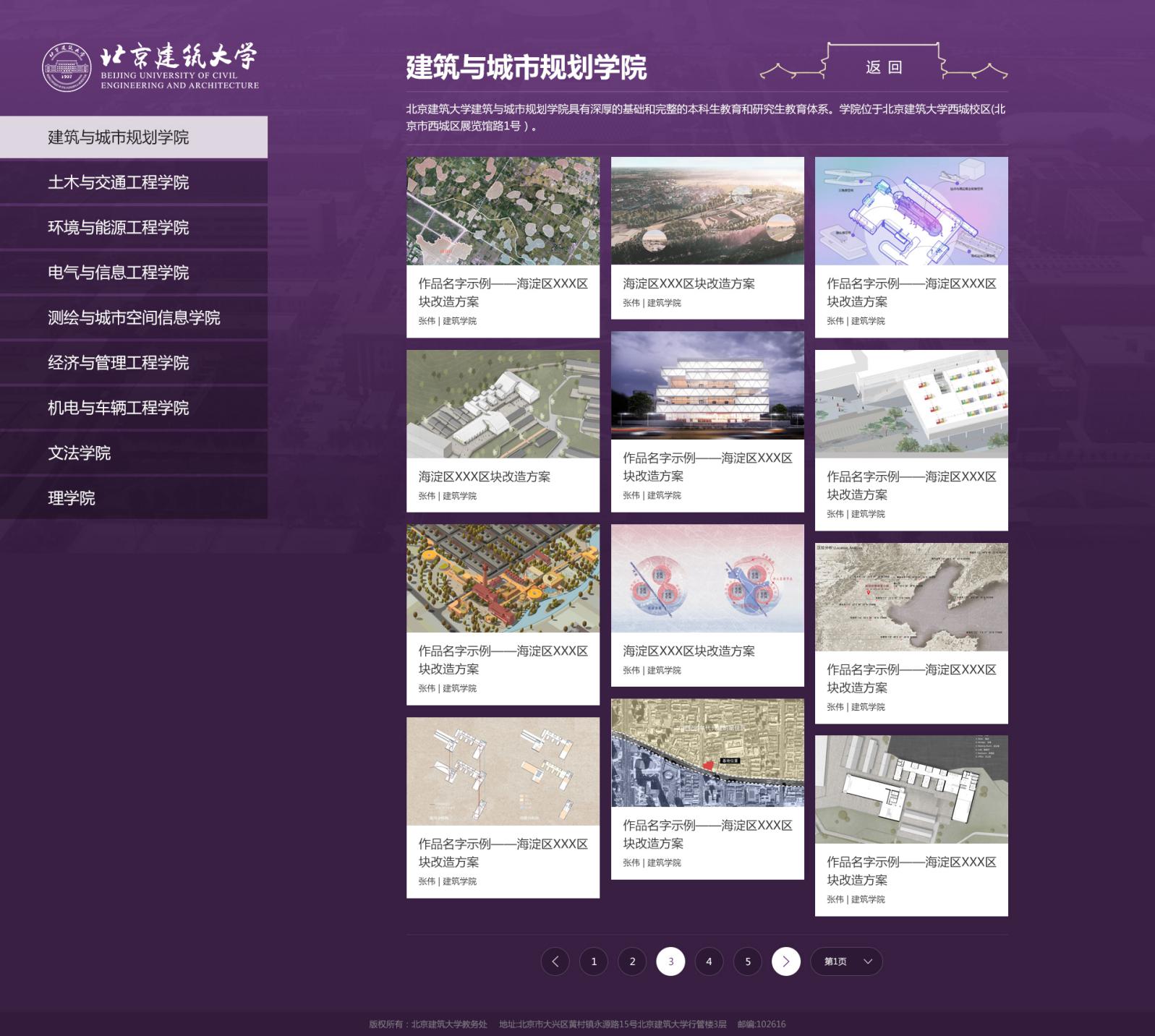
Task: Go to next page arrow
Action: [785, 962]
